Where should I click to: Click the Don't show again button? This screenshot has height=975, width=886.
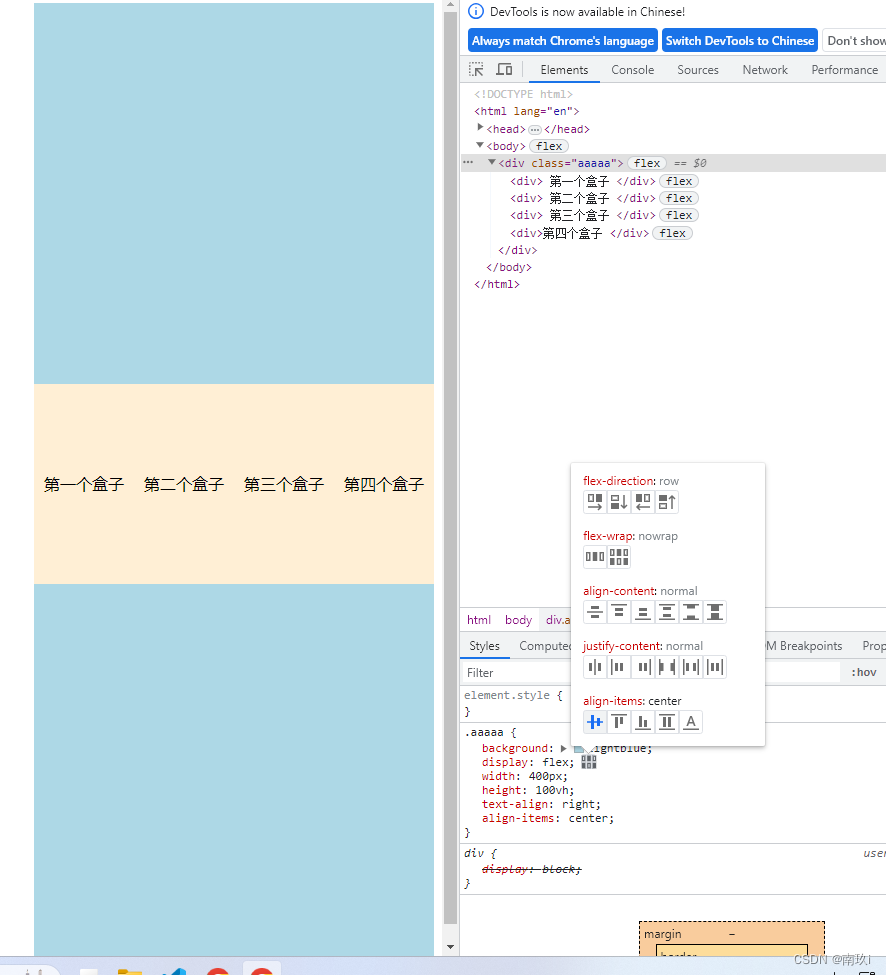click(x=858, y=40)
